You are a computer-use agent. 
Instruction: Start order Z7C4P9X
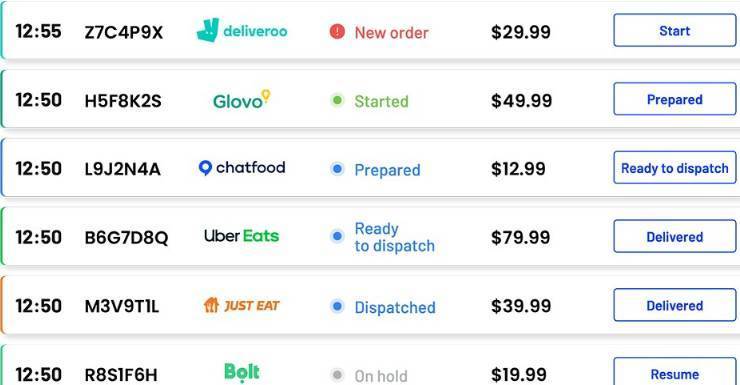pyautogui.click(x=674, y=30)
